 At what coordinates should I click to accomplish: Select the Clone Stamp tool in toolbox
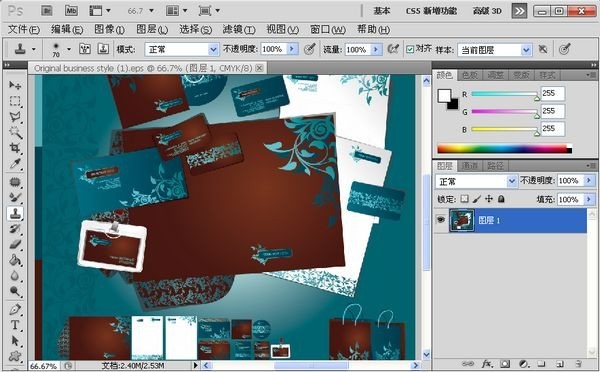click(15, 214)
